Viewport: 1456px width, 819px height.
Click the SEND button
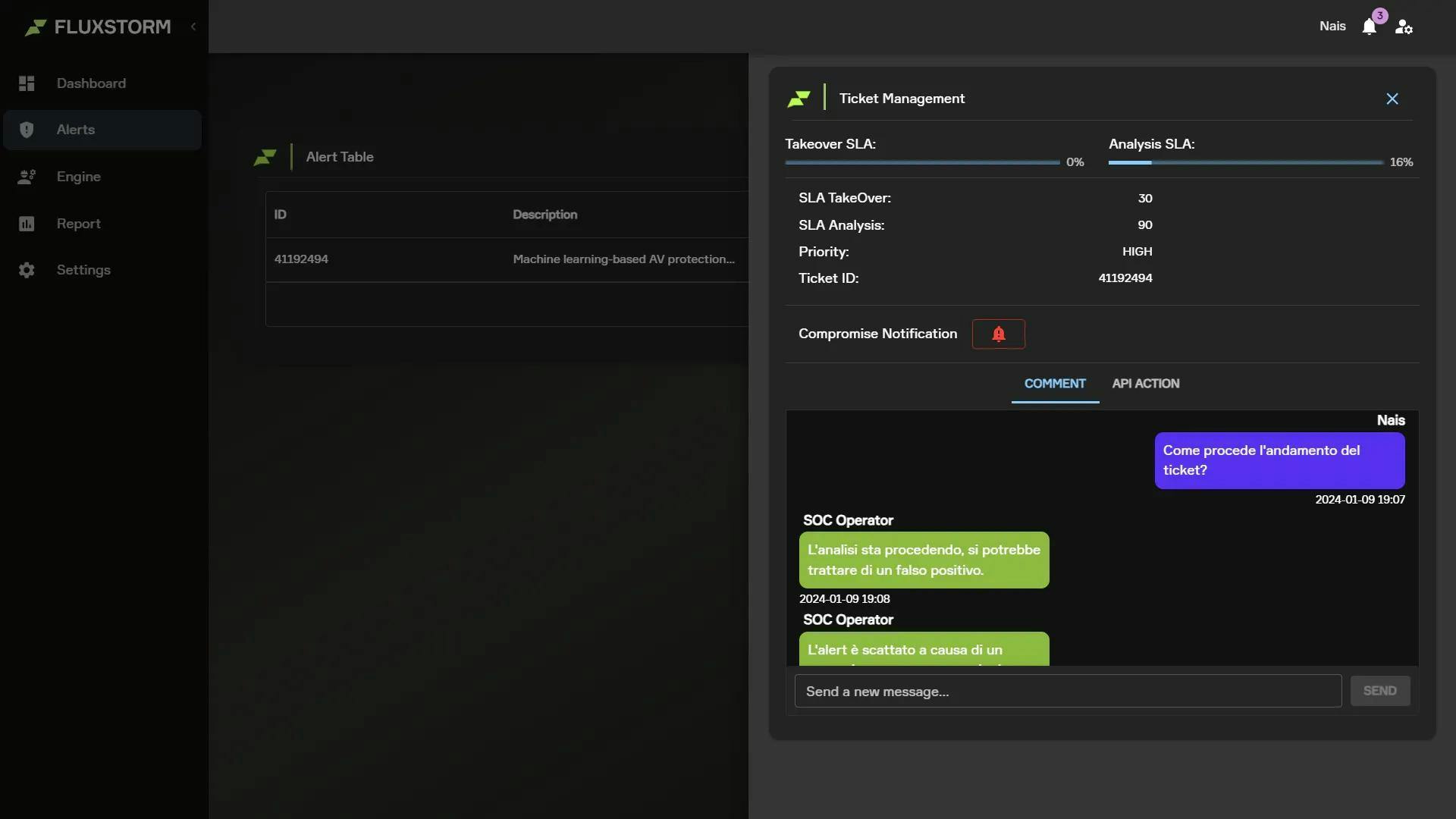pyautogui.click(x=1380, y=691)
